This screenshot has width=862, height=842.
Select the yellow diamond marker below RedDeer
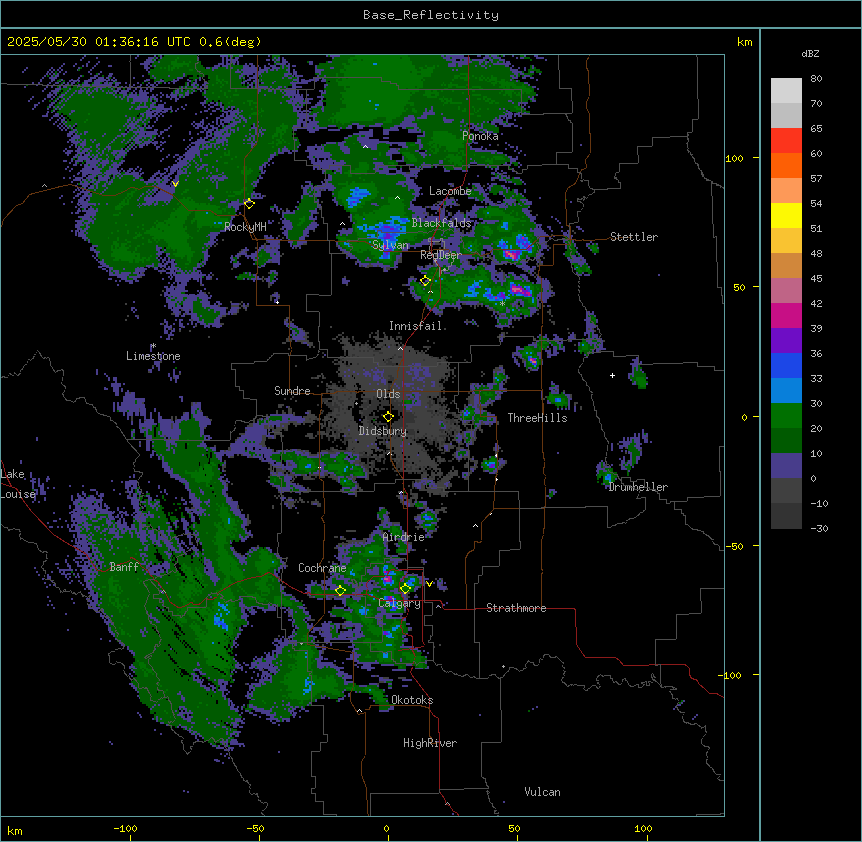[425, 280]
